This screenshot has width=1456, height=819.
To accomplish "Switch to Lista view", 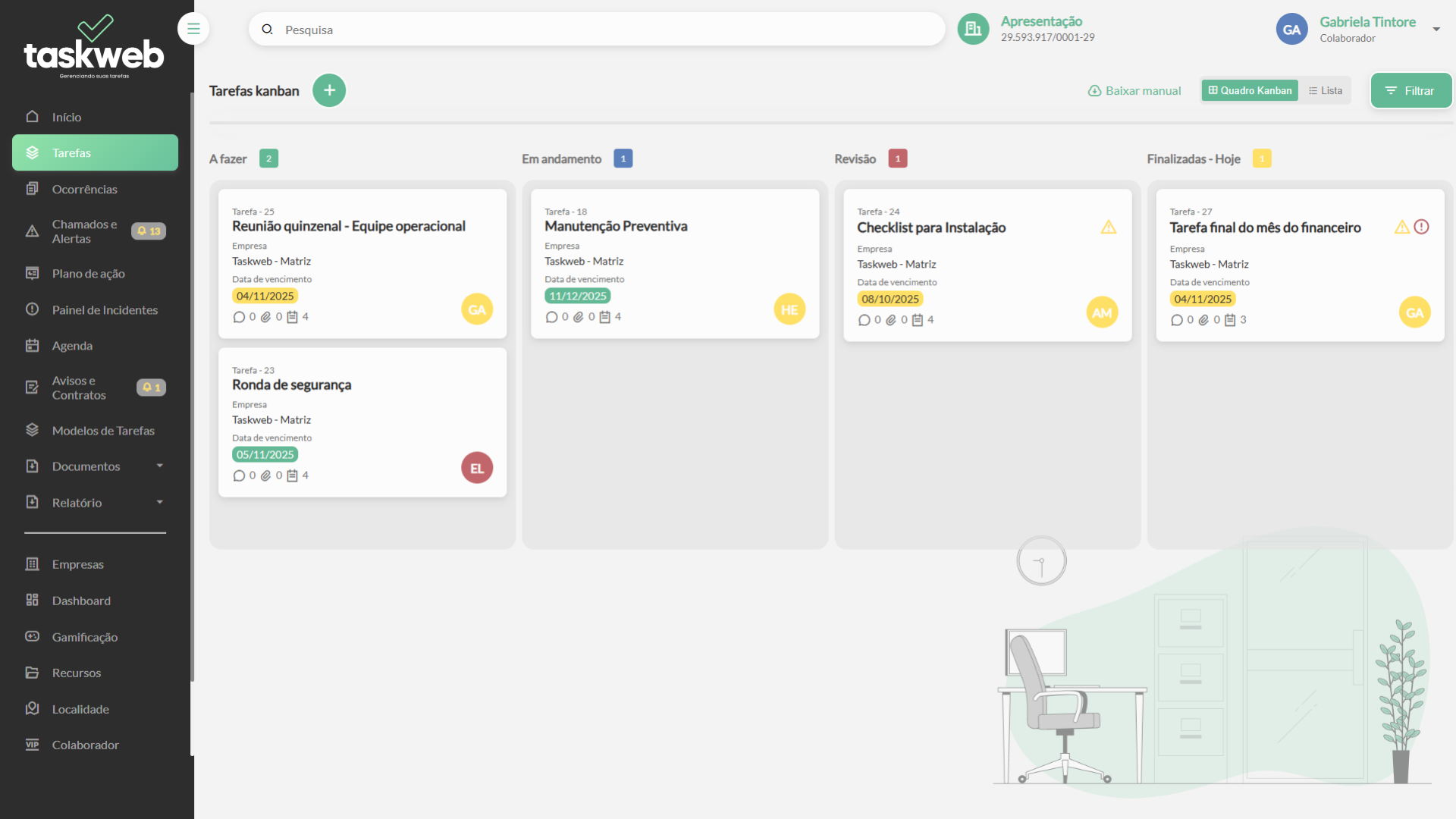I will pos(1326,90).
